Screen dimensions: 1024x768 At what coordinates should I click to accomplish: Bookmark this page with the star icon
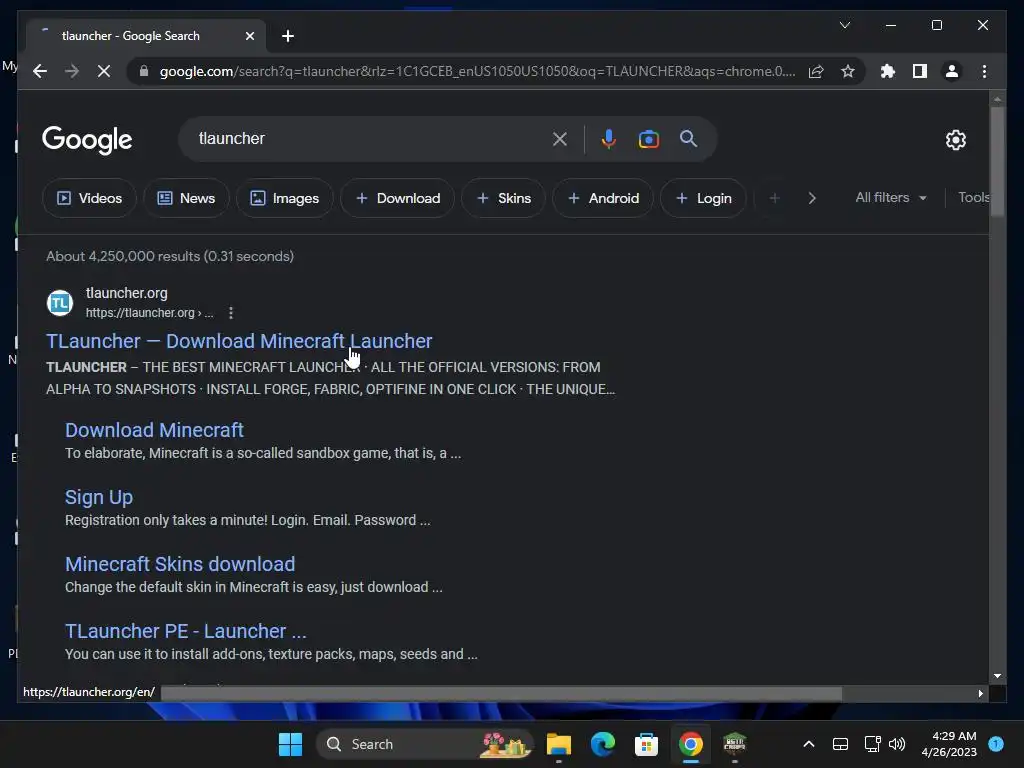point(848,71)
